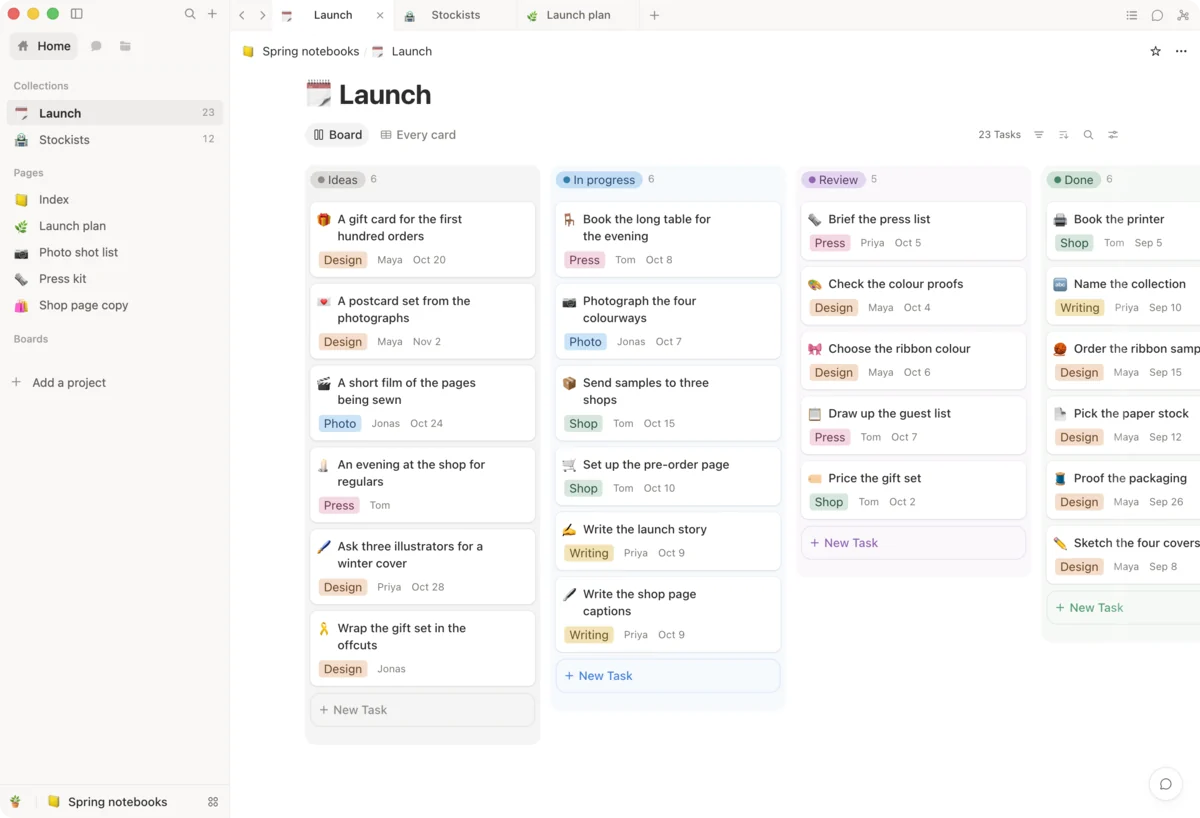Click the plus icon beside sidebar search
Viewport: 1200px width, 818px height.
click(x=212, y=14)
